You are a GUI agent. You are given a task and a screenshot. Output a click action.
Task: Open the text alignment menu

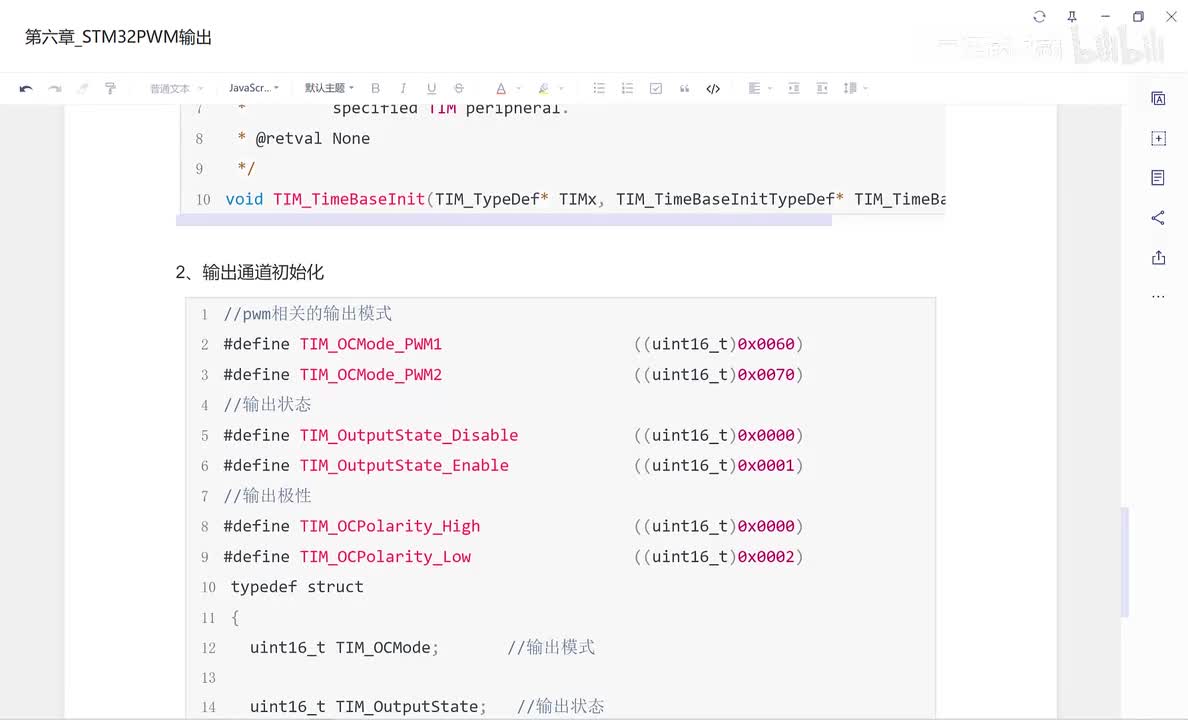point(759,88)
